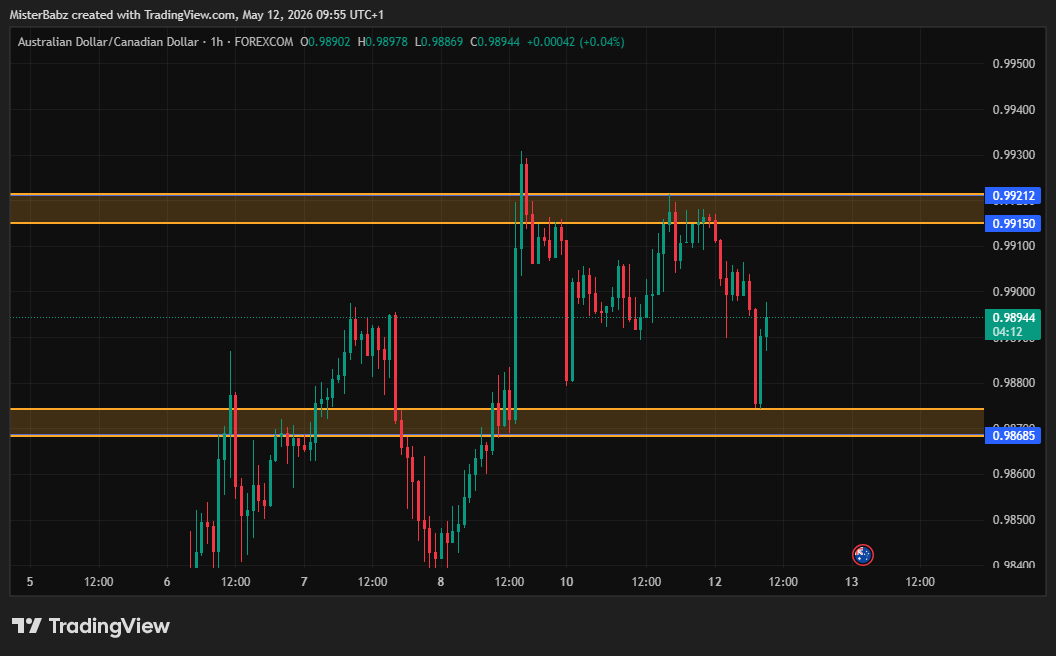Click the 0.99300 price axis label
The height and width of the screenshot is (656, 1056).
pos(1014,155)
